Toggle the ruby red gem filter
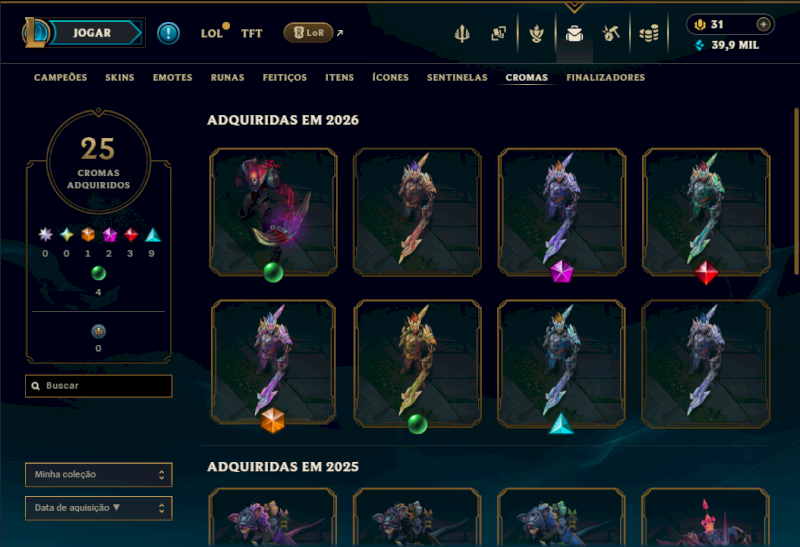This screenshot has height=547, width=800. point(131,234)
